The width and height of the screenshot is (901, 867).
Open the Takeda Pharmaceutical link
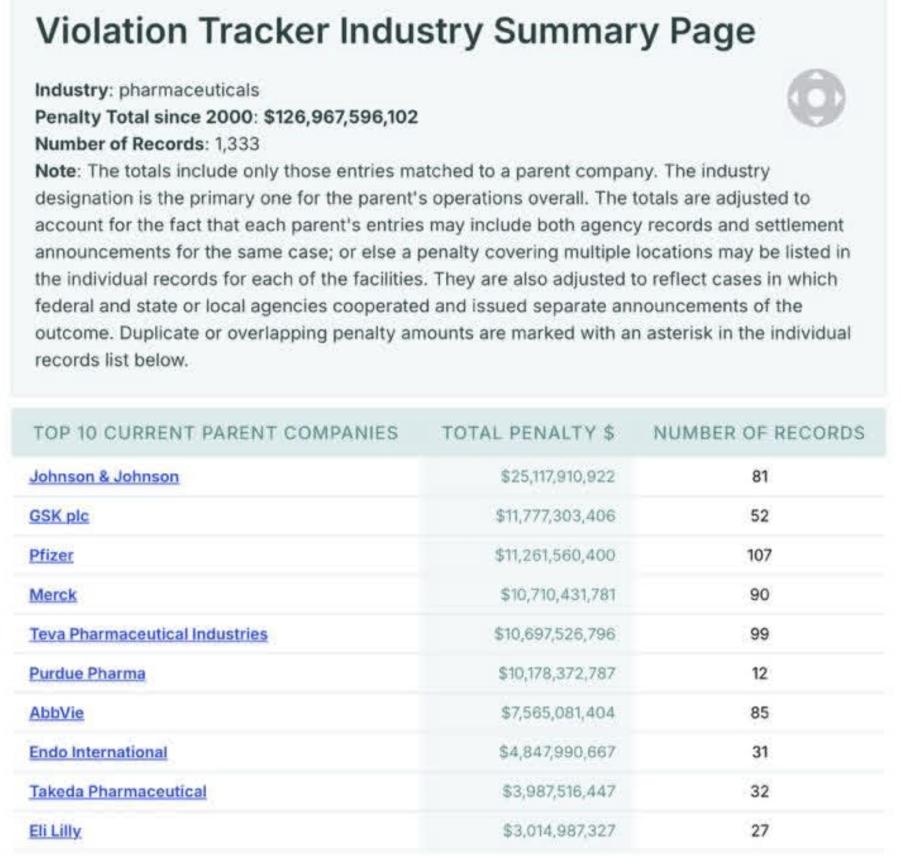pos(118,791)
